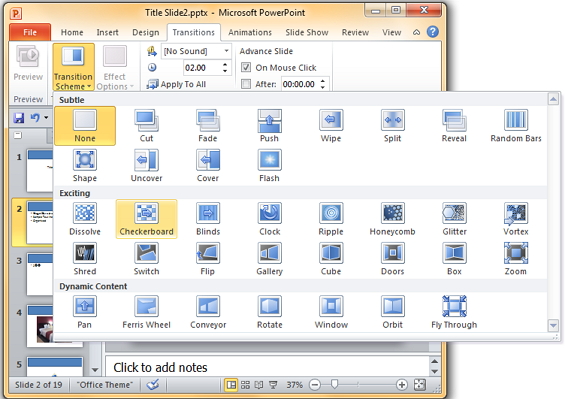Choose the Push transition
This screenshot has width=565, height=399.
click(x=269, y=126)
